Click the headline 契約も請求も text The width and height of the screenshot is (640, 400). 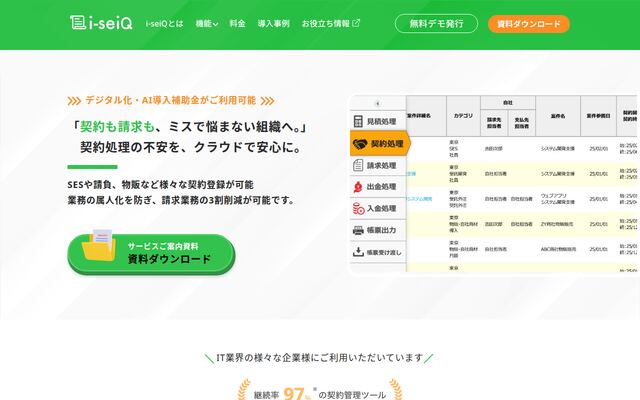point(117,127)
